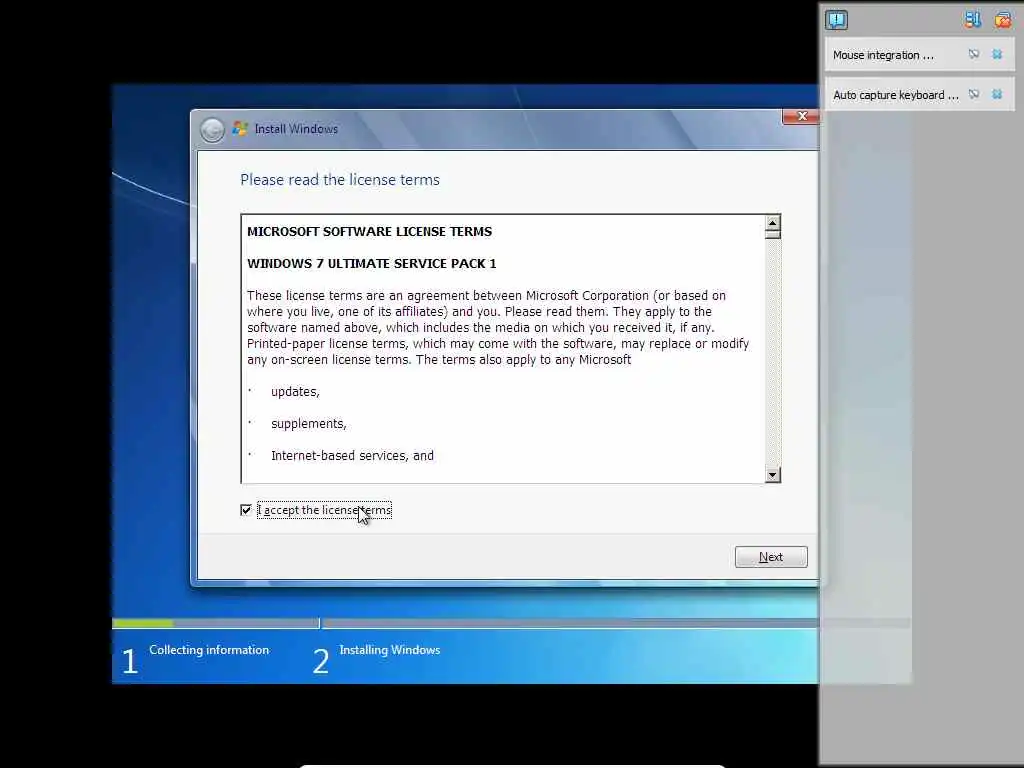Click 'MICROSOFT SOFTWARE LICENSE TERMS' heading
This screenshot has width=1024, height=768.
(x=370, y=232)
